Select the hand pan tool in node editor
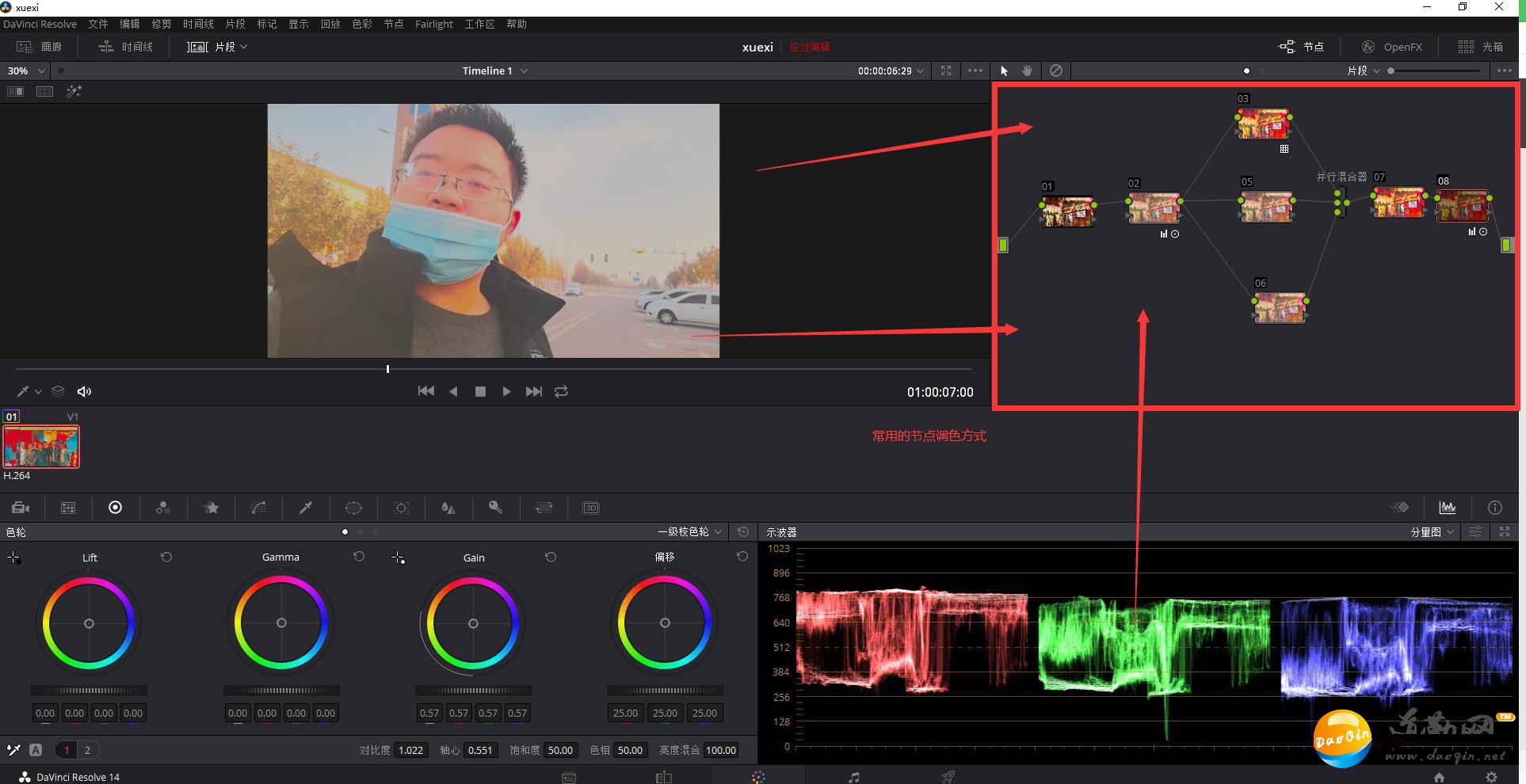 pos(1028,70)
